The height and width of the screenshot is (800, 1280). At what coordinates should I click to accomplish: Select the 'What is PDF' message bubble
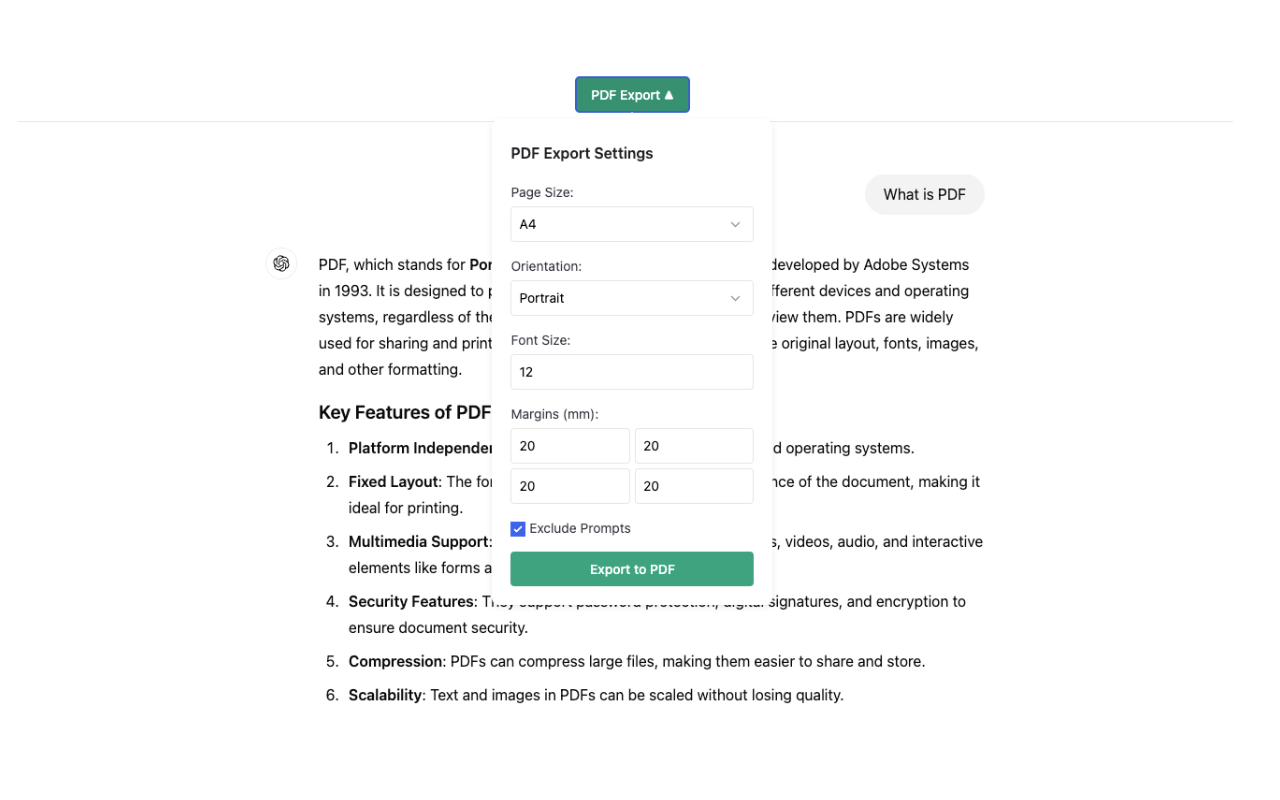[924, 194]
